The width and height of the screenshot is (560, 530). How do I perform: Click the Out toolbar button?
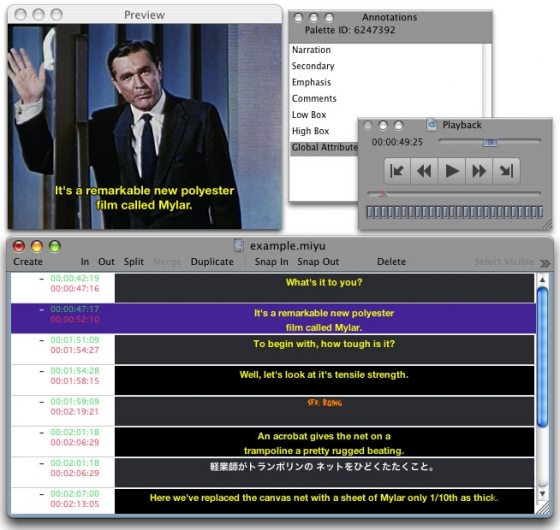pos(106,262)
